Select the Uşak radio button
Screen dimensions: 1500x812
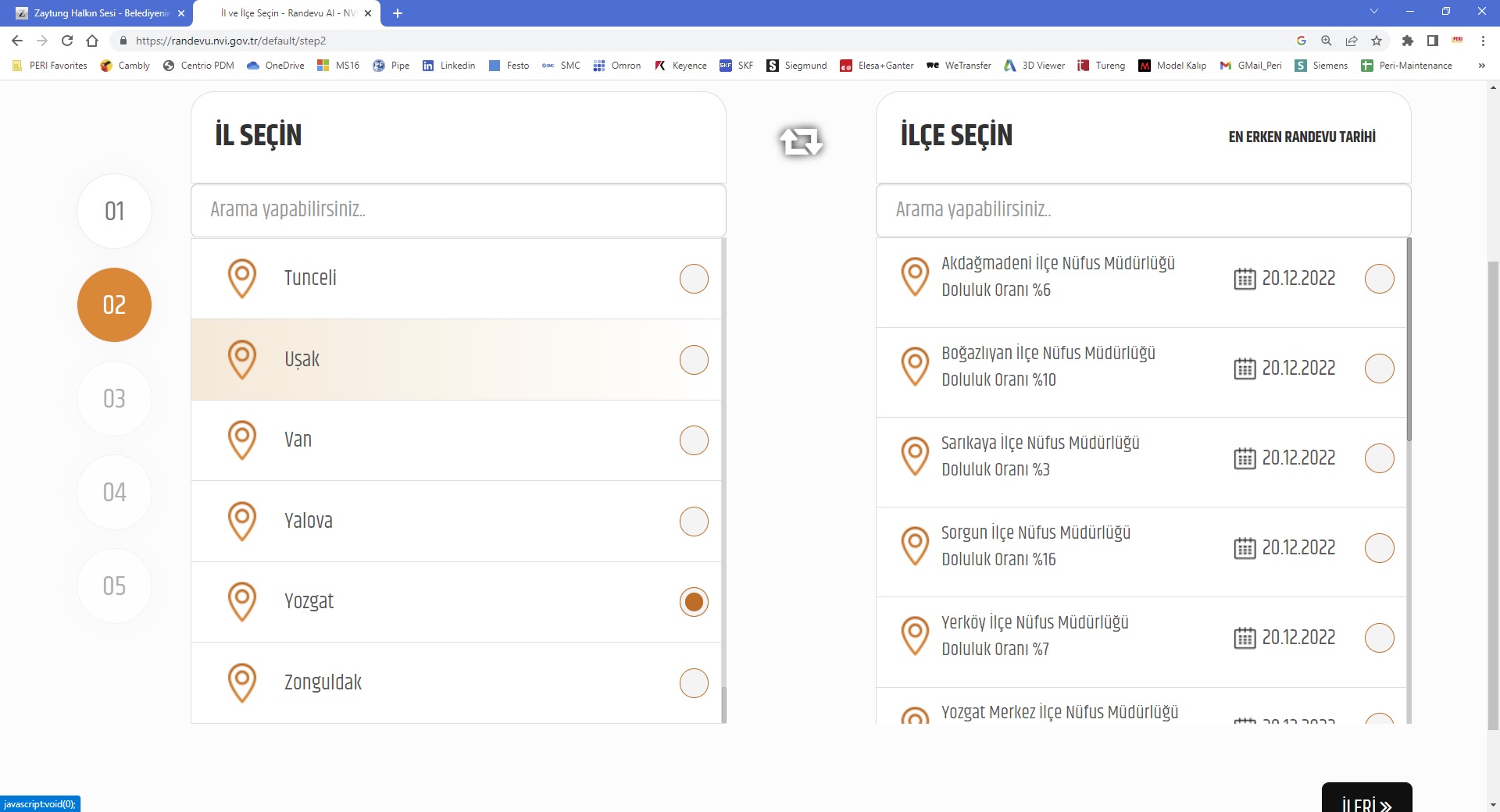coord(694,360)
